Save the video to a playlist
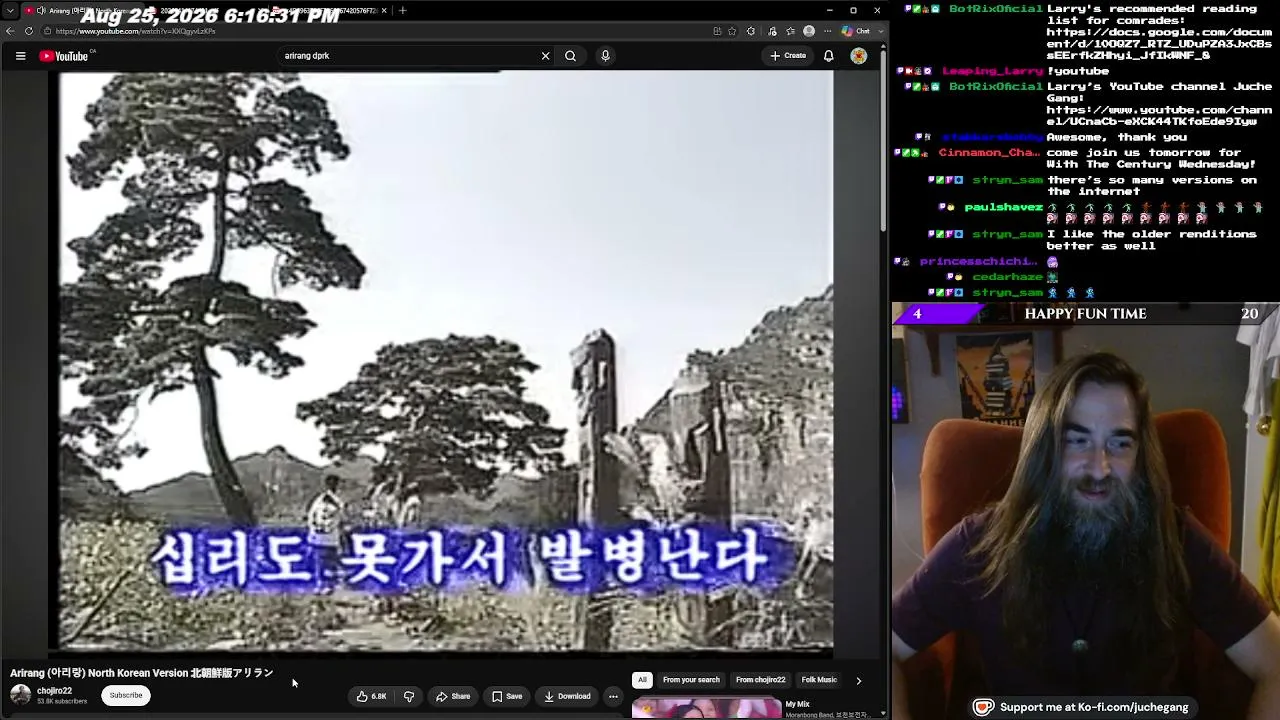This screenshot has width=1280, height=720. point(506,696)
